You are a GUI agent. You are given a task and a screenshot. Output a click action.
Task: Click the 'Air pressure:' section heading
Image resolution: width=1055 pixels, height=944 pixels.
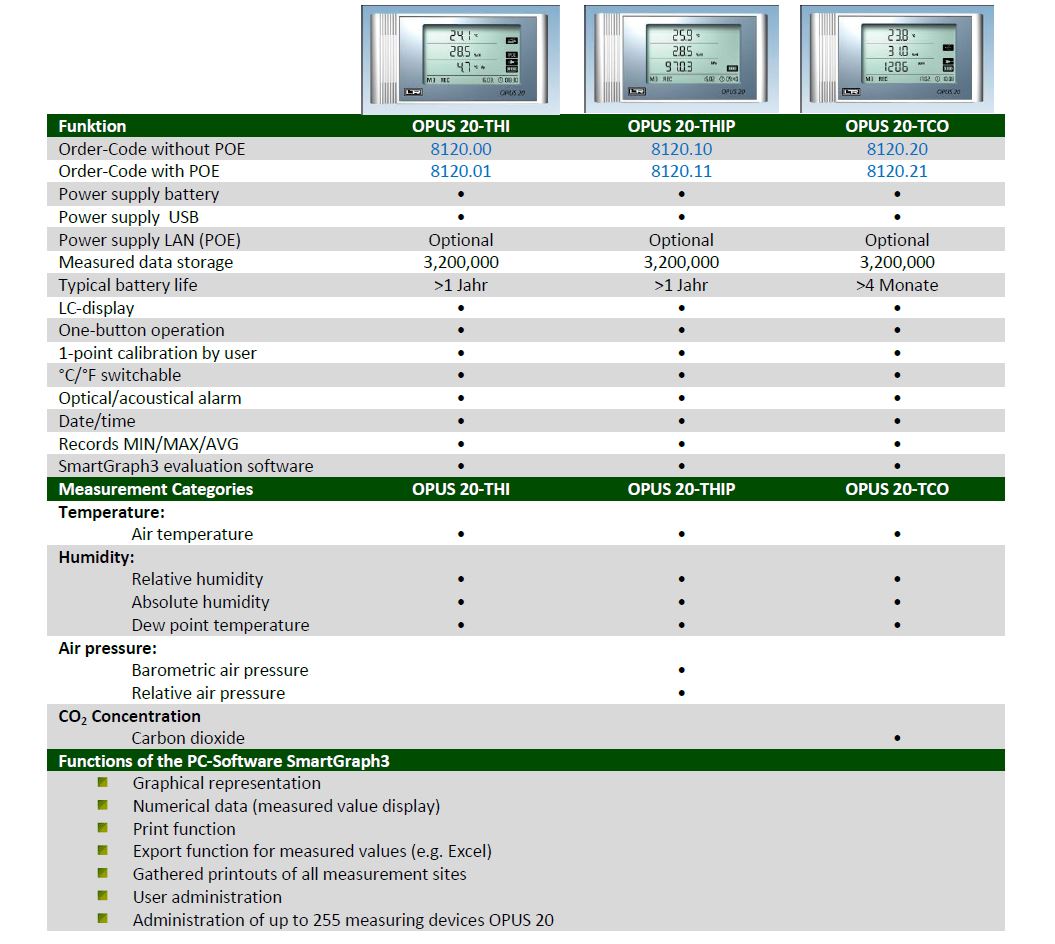[108, 648]
